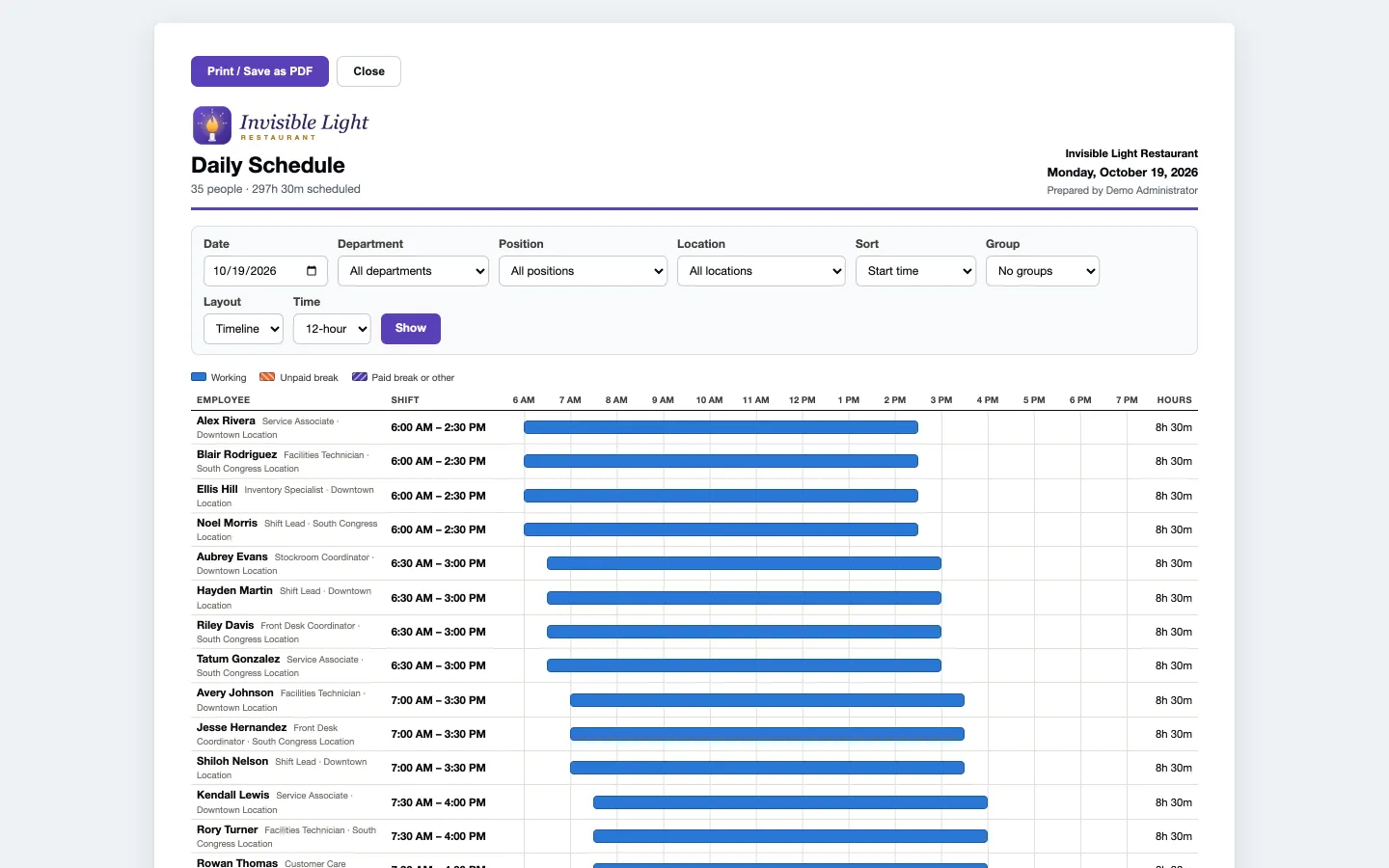Click employee name Riley Davis
Viewport: 1389px width, 868px height.
pyautogui.click(x=225, y=625)
